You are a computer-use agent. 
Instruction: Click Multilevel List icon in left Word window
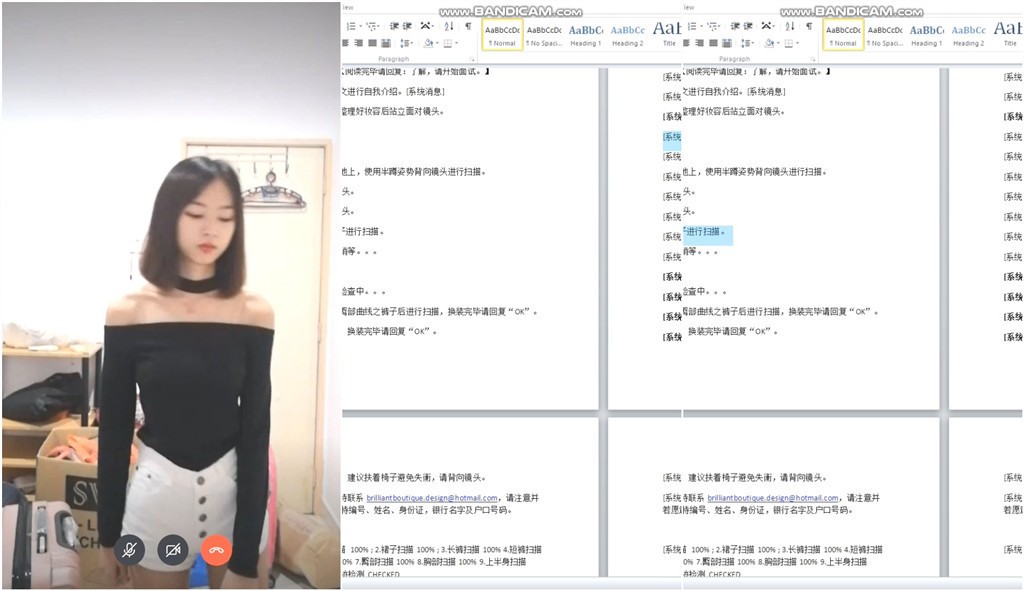(x=372, y=26)
